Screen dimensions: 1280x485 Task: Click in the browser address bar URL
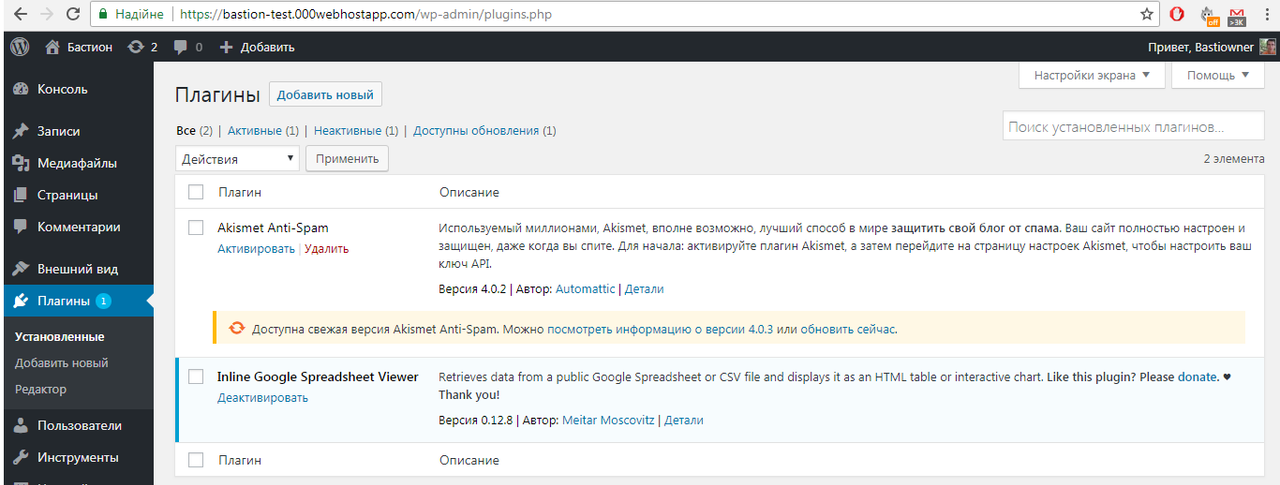[366, 15]
